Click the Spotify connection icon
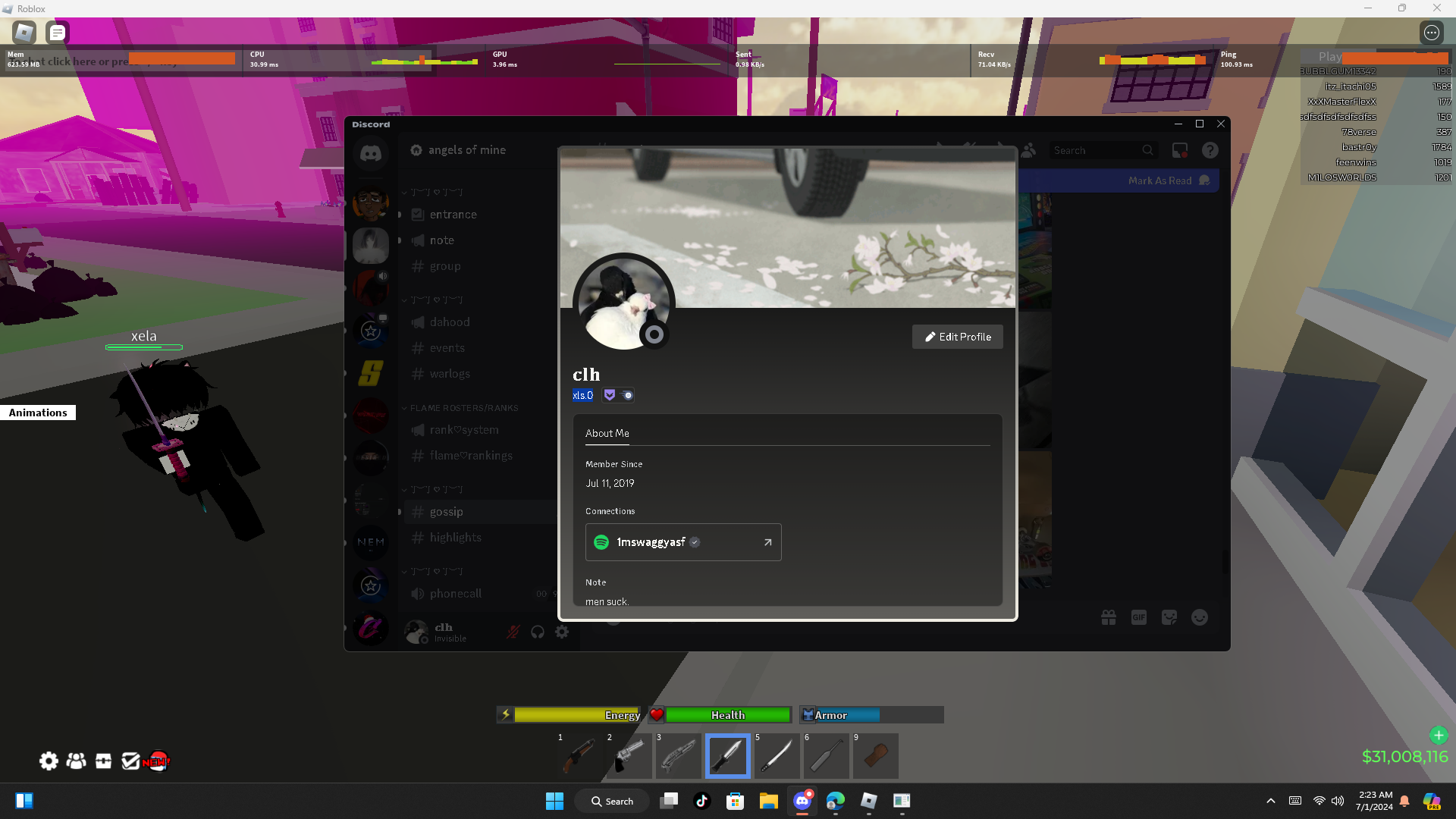 point(601,542)
